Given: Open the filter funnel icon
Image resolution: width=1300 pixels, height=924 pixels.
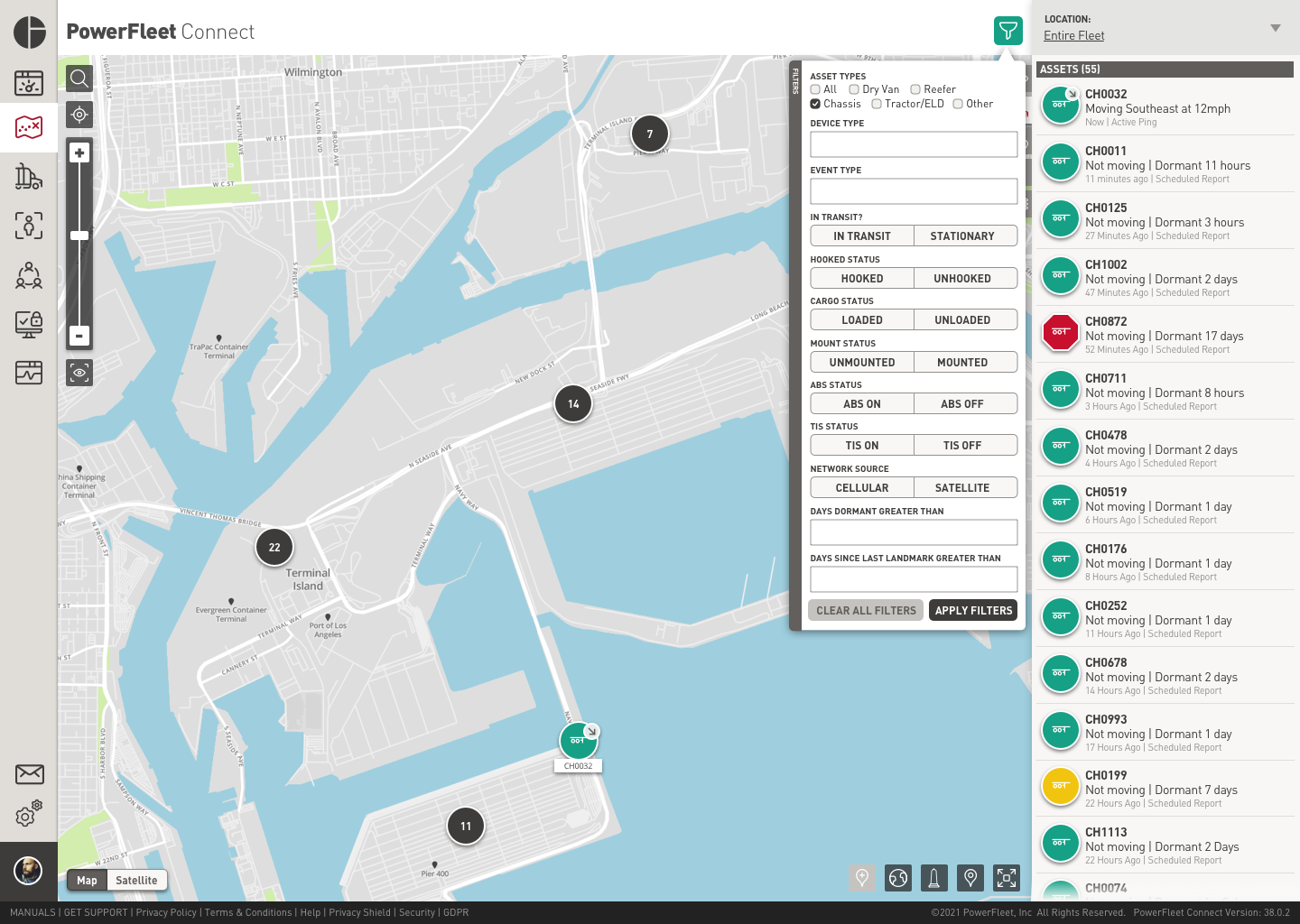Looking at the screenshot, I should point(1007,31).
